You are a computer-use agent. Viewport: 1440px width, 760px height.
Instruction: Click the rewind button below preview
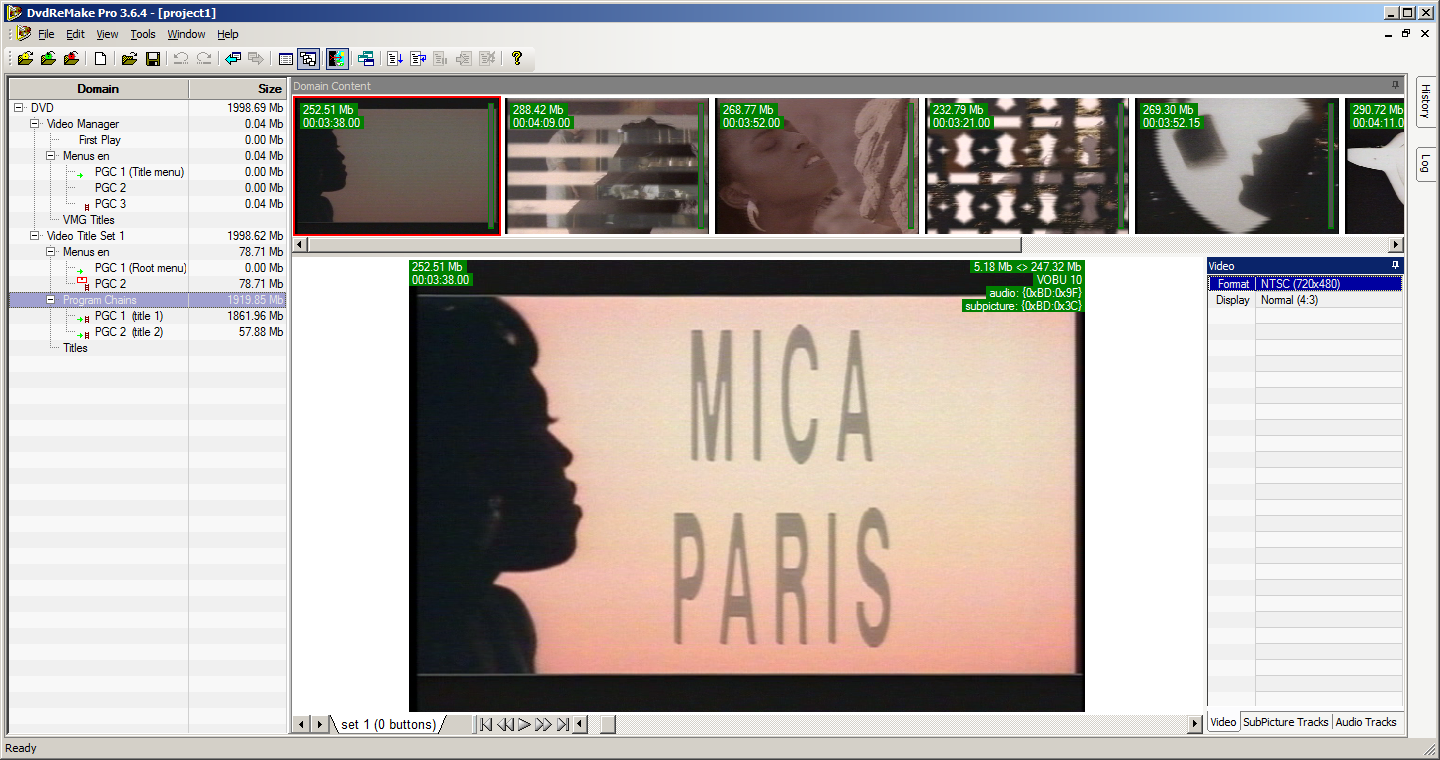click(506, 724)
